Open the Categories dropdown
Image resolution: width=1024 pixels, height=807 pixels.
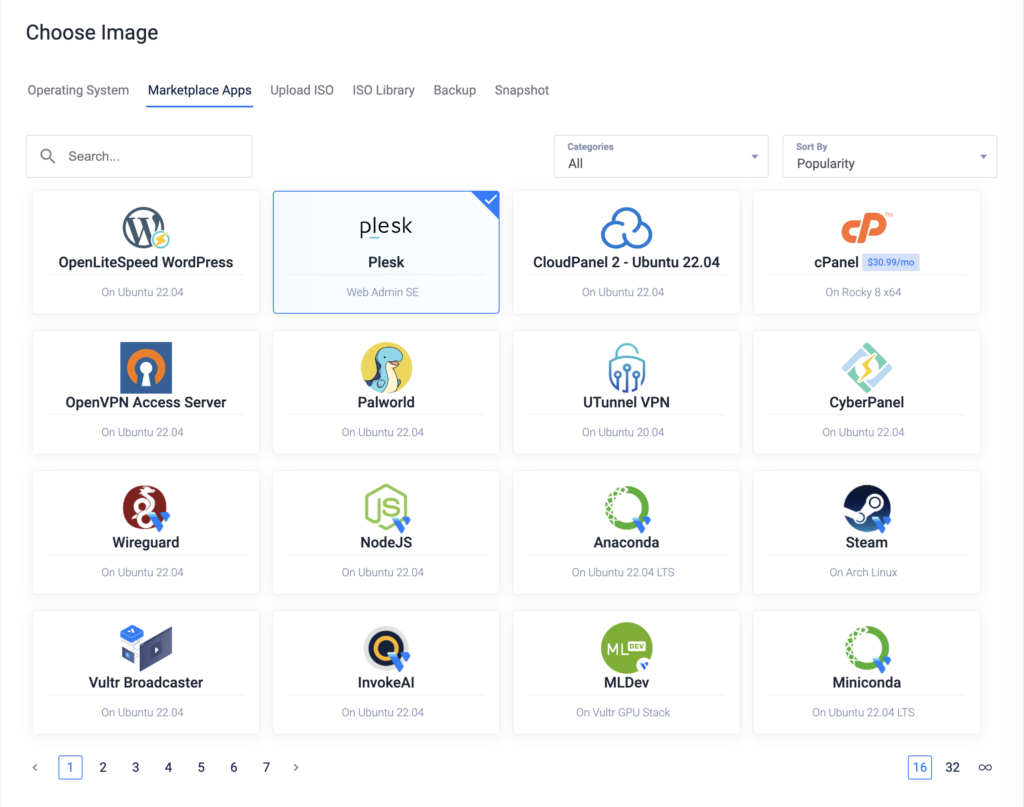click(x=661, y=156)
